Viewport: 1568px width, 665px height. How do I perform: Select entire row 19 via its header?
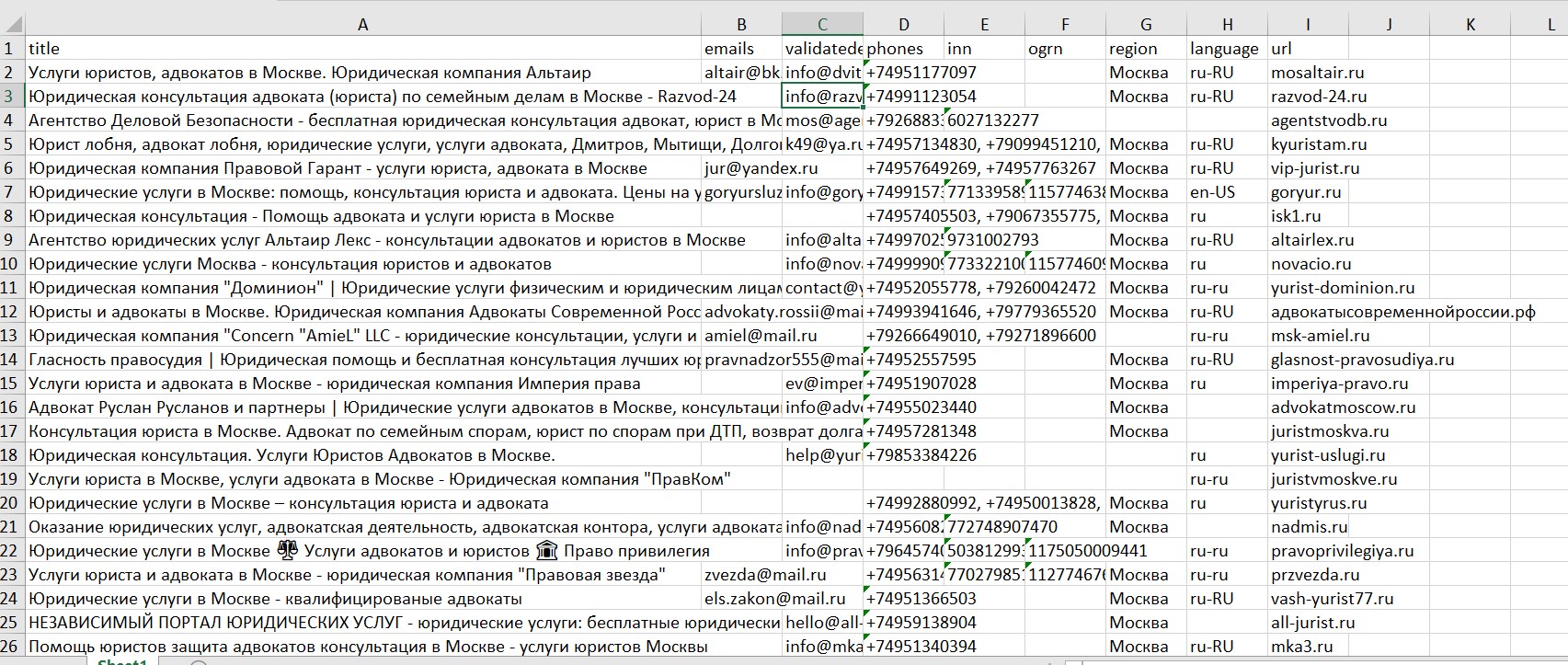pyautogui.click(x=10, y=479)
